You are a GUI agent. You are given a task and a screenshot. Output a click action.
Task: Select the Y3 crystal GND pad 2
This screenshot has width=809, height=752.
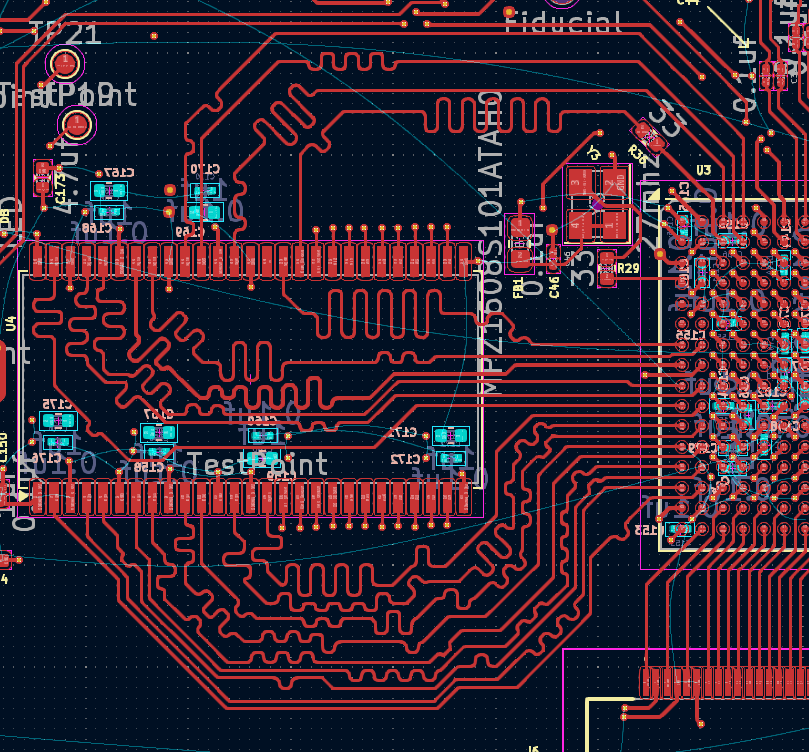[614, 182]
